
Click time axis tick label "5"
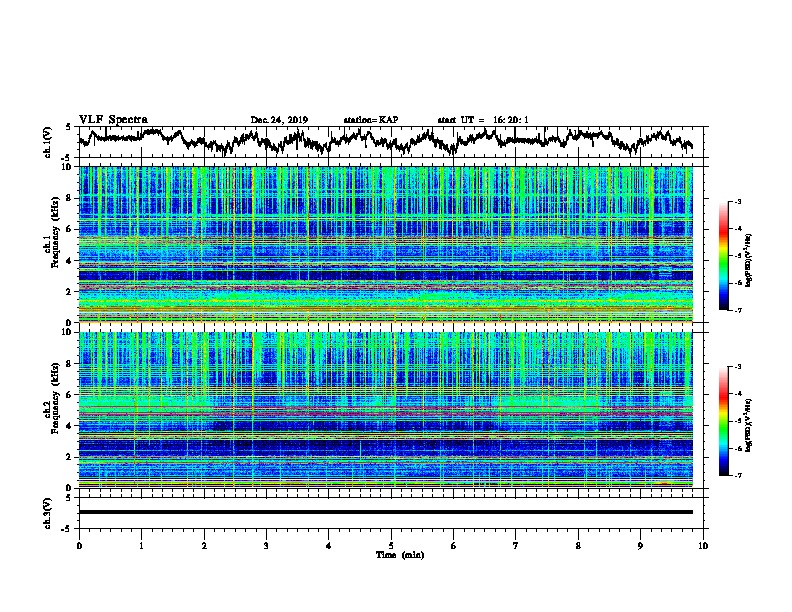pyautogui.click(x=391, y=546)
